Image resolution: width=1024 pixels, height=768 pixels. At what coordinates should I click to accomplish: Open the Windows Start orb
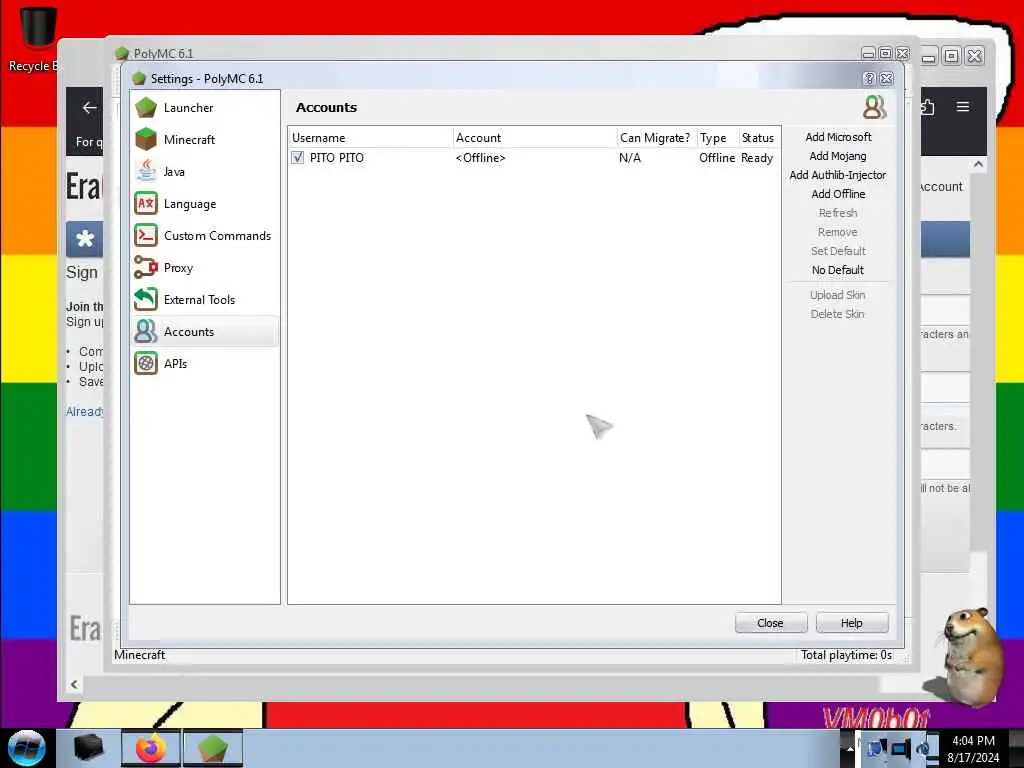[x=27, y=748]
